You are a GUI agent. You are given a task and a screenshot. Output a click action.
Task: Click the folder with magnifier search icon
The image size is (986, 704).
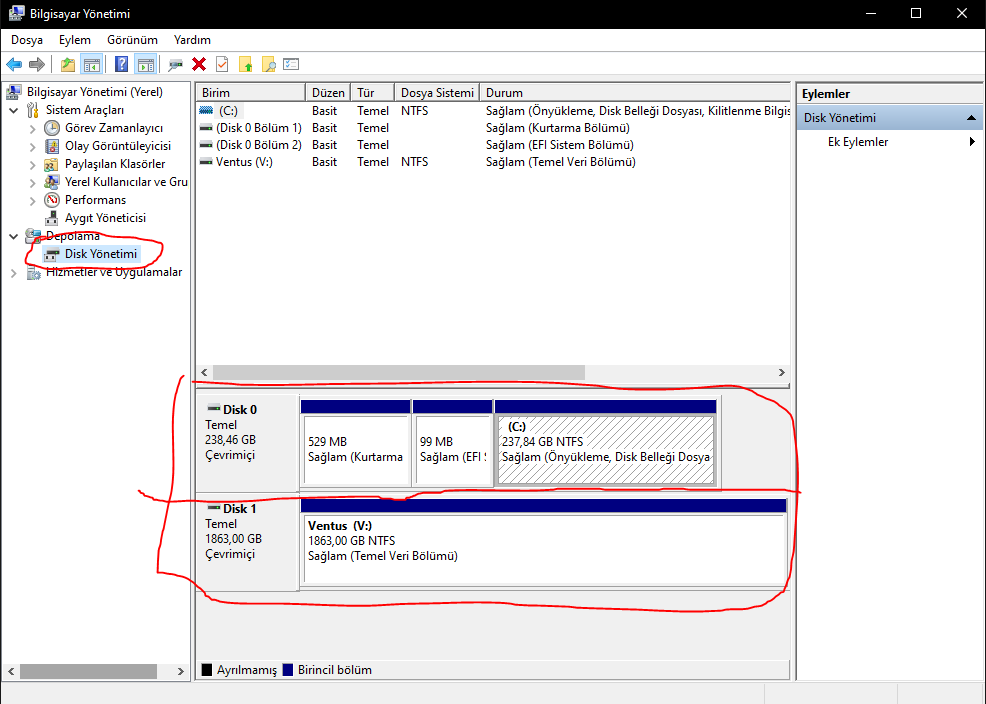pos(269,64)
